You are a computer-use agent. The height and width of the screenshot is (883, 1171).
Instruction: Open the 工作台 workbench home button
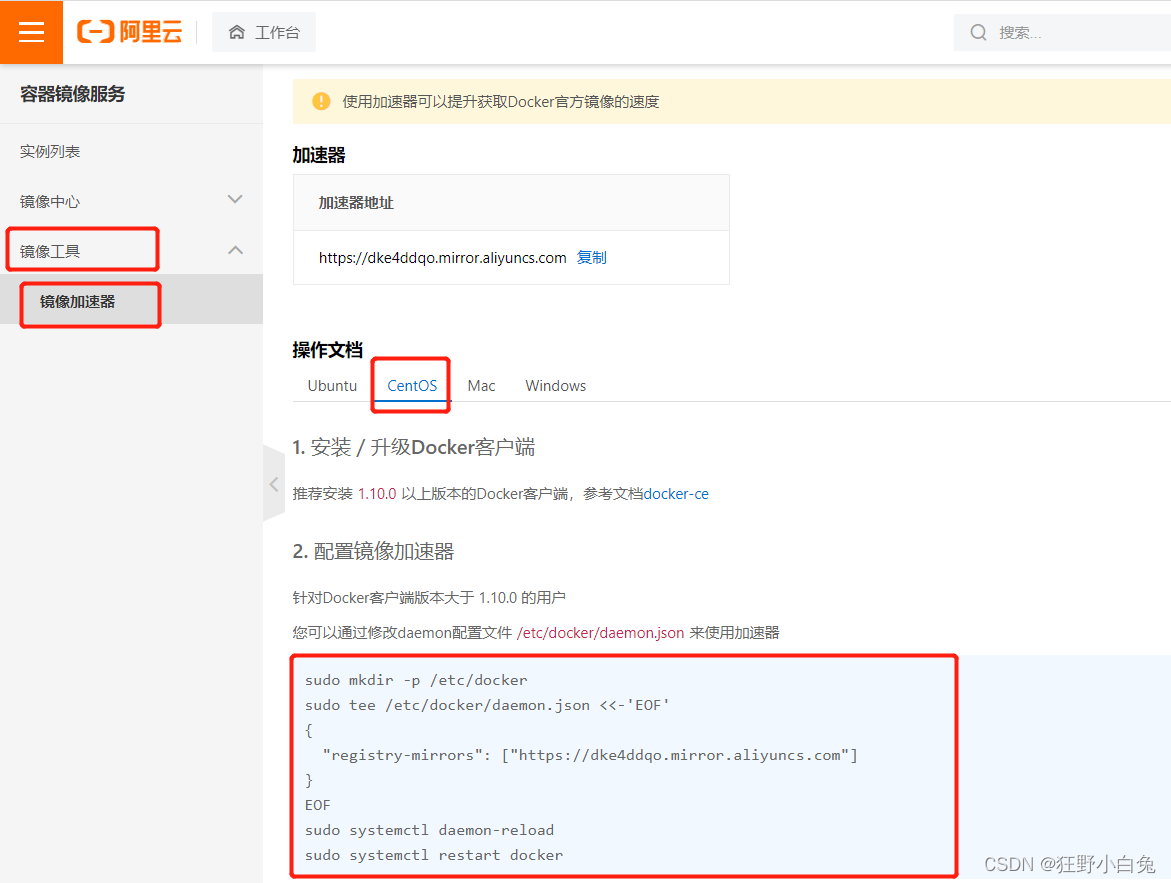tap(264, 32)
